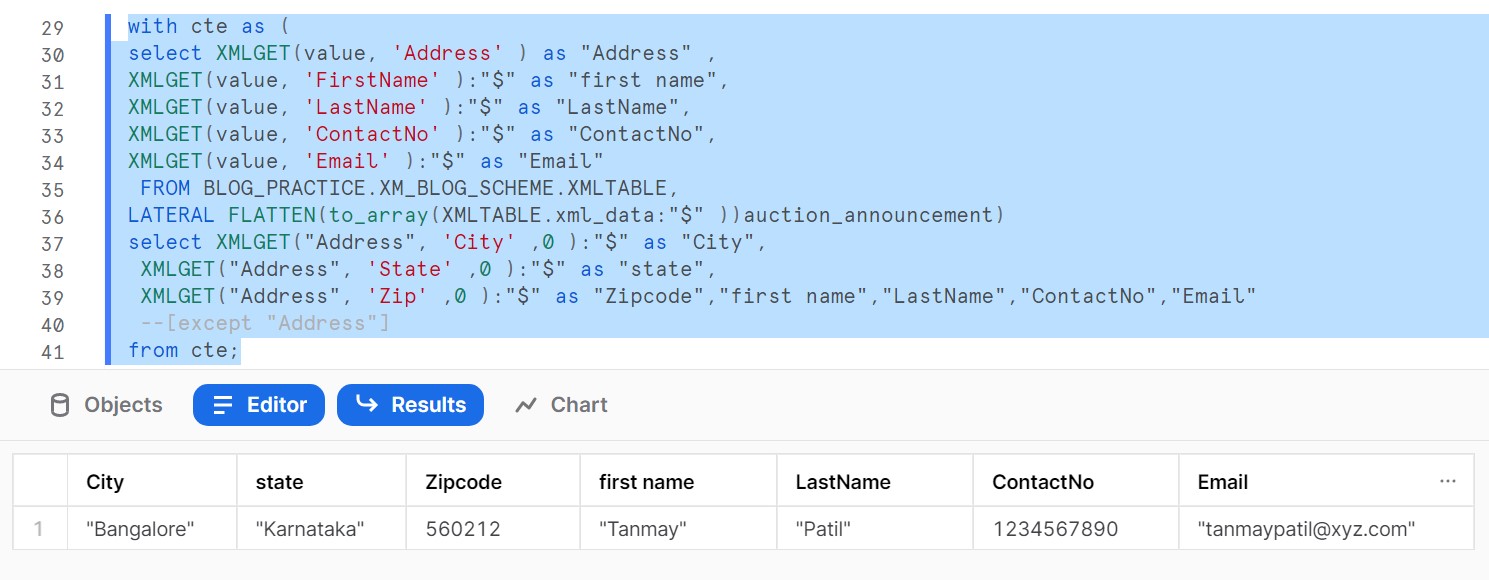Select the state column header
The width and height of the screenshot is (1489, 580).
click(279, 482)
